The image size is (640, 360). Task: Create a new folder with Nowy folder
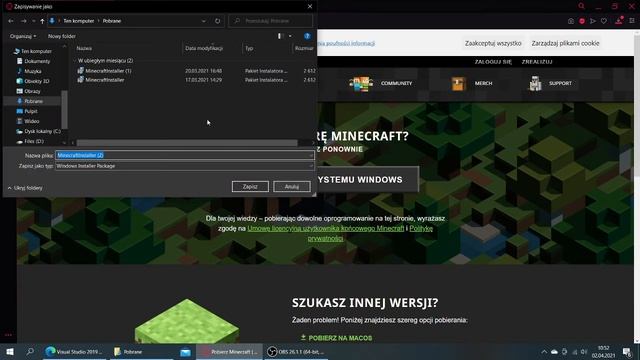62,36
